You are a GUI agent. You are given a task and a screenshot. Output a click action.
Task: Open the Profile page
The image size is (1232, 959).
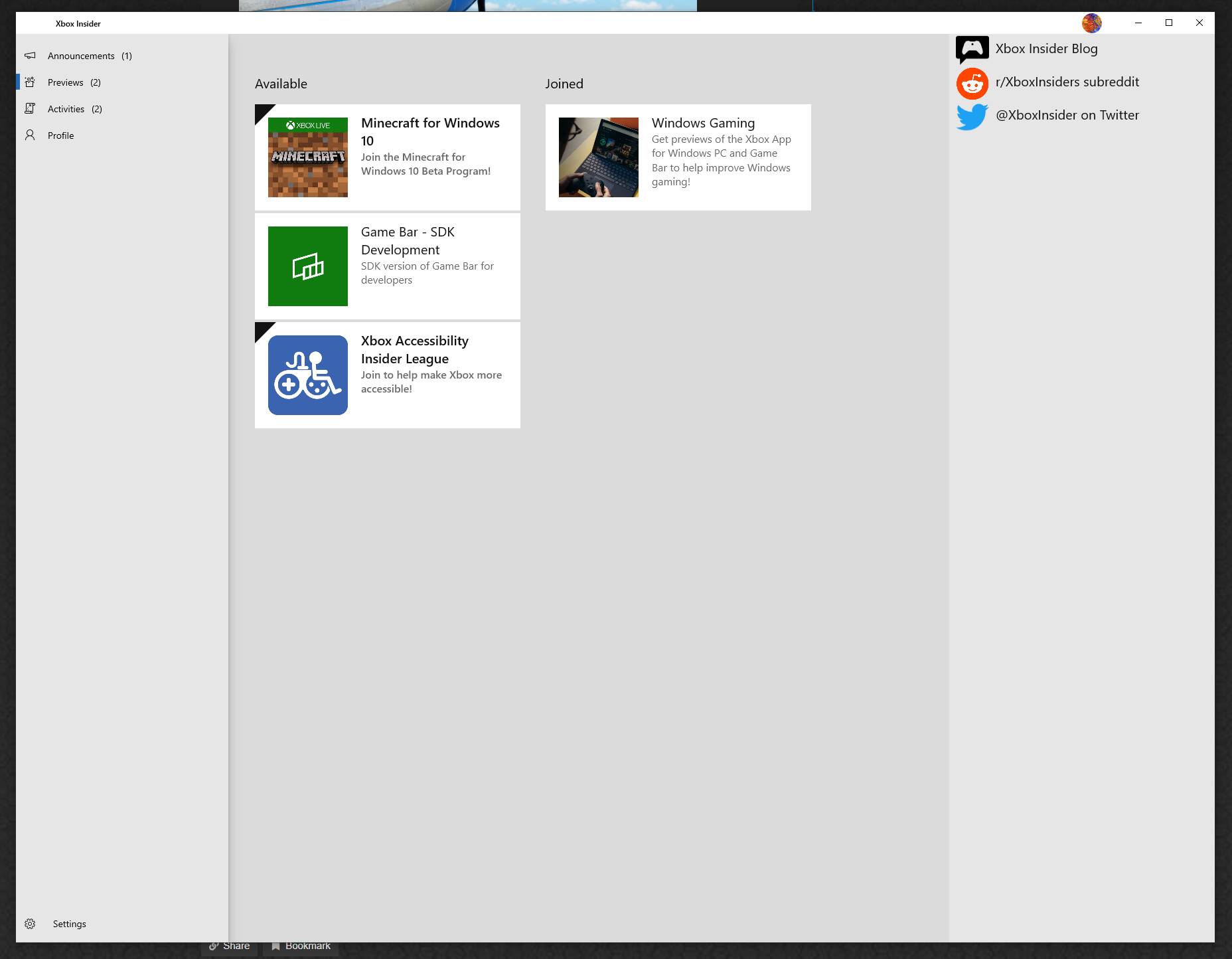(61, 135)
